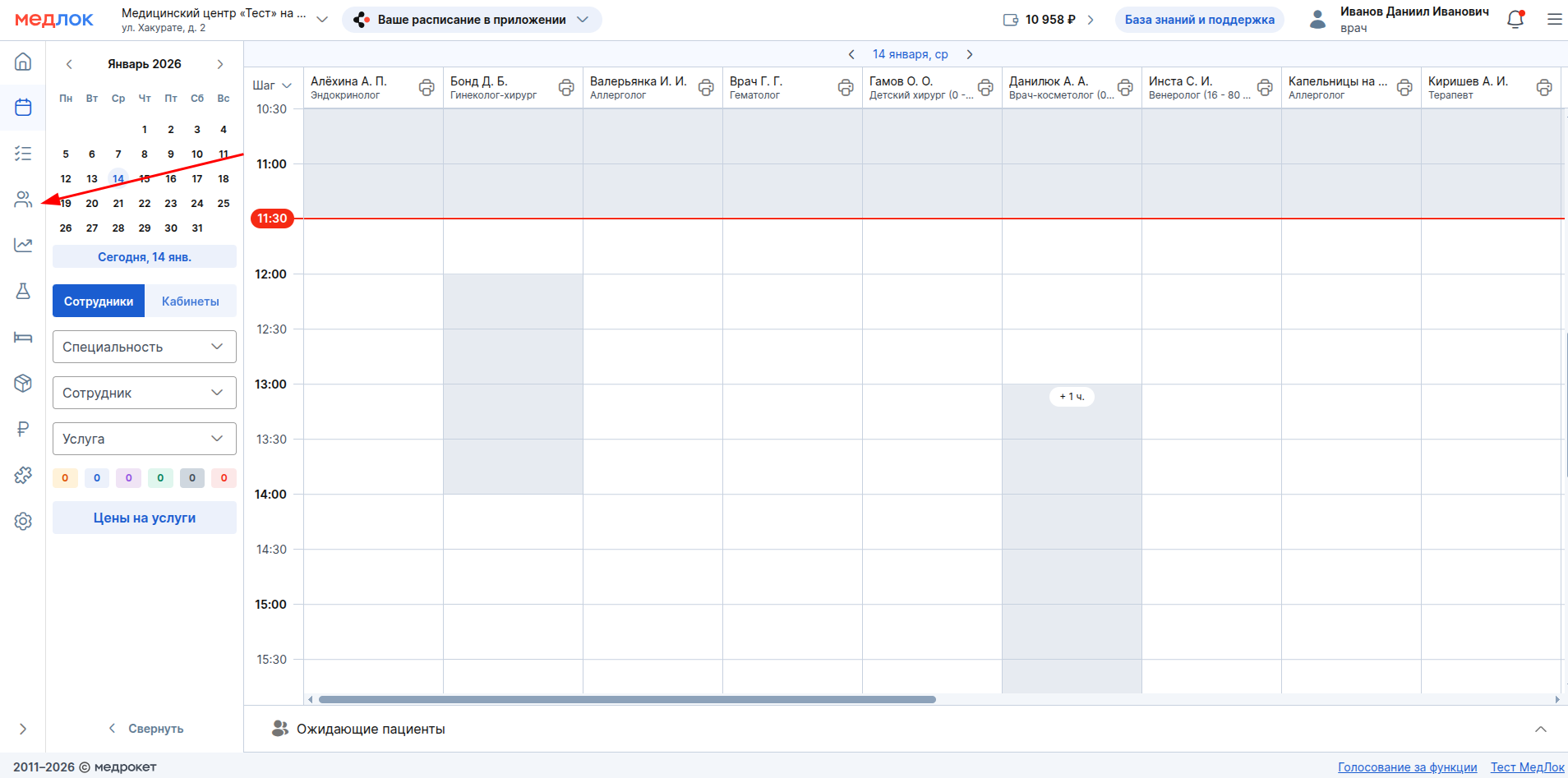Select the Сотрудники view toggle
The width and height of the screenshot is (1568, 778).
(99, 302)
